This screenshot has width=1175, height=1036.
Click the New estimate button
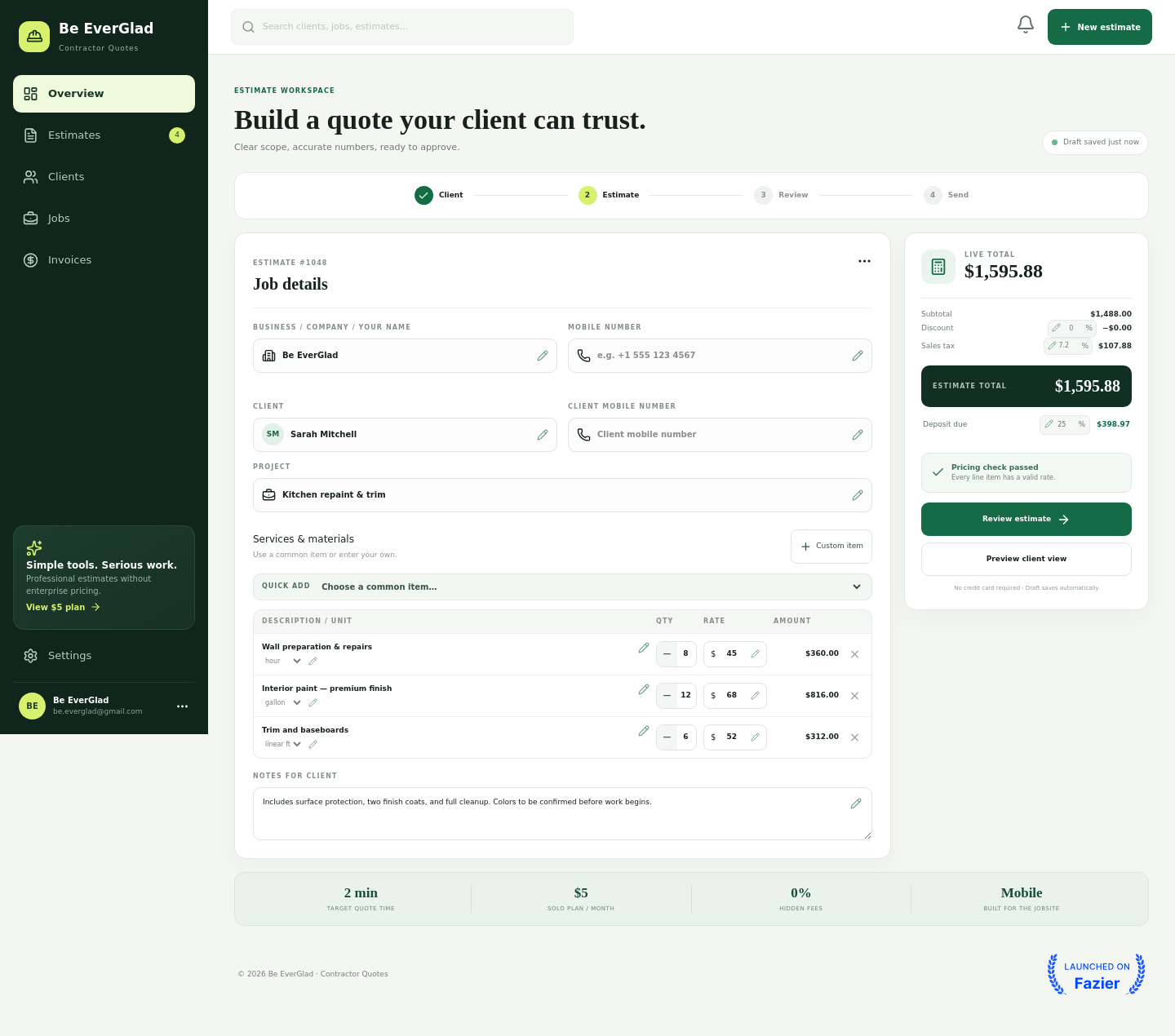coord(1100,27)
